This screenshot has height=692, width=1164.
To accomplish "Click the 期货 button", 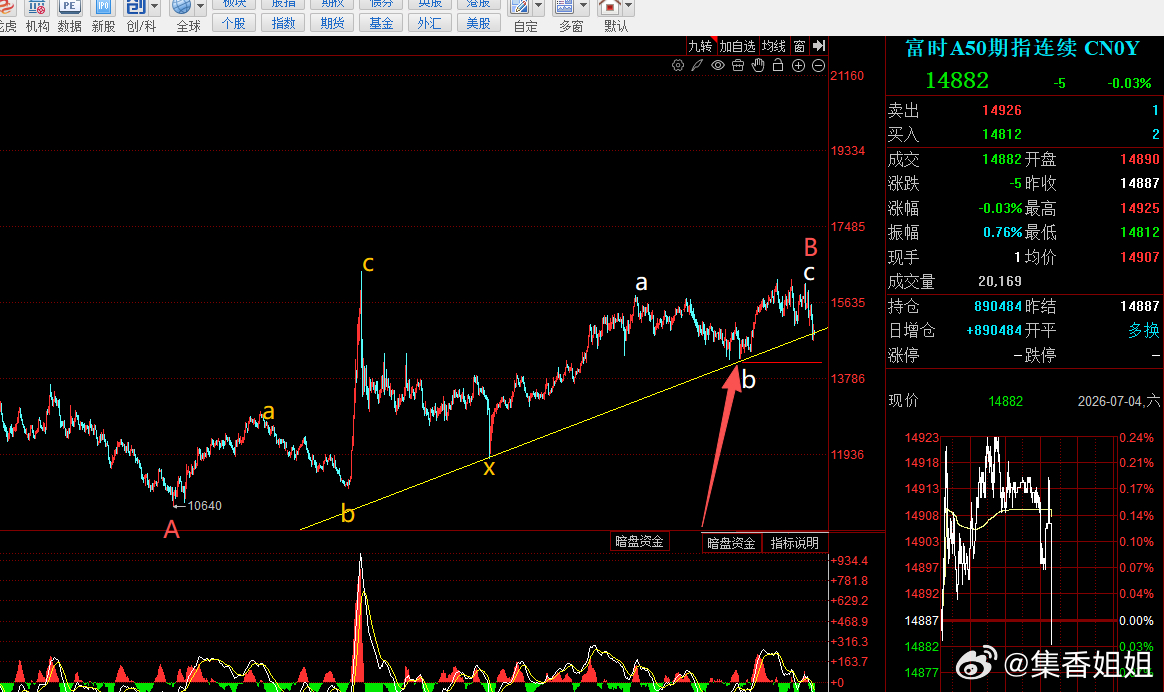I will pos(332,24).
